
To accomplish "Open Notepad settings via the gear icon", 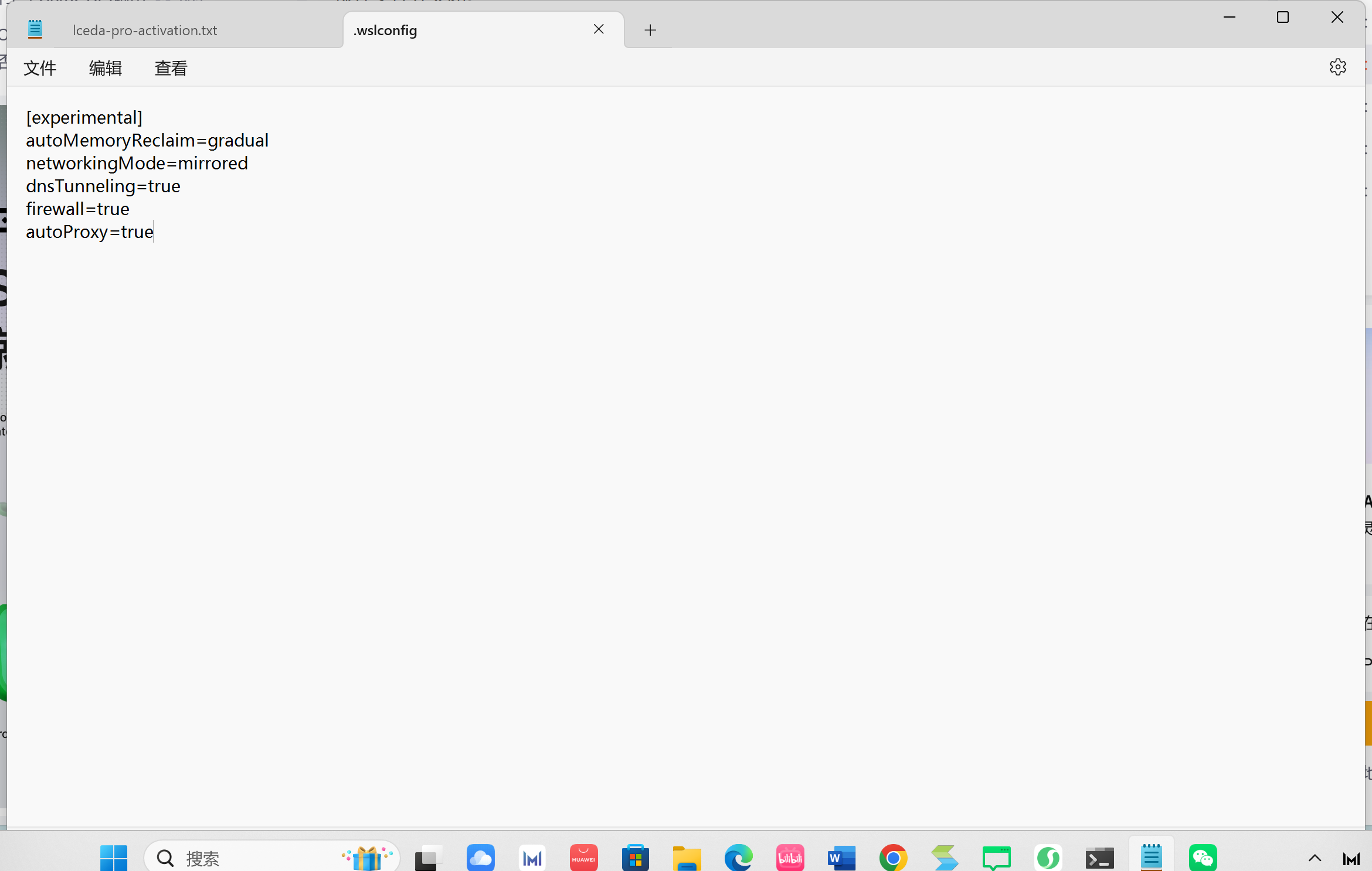I will [x=1337, y=67].
